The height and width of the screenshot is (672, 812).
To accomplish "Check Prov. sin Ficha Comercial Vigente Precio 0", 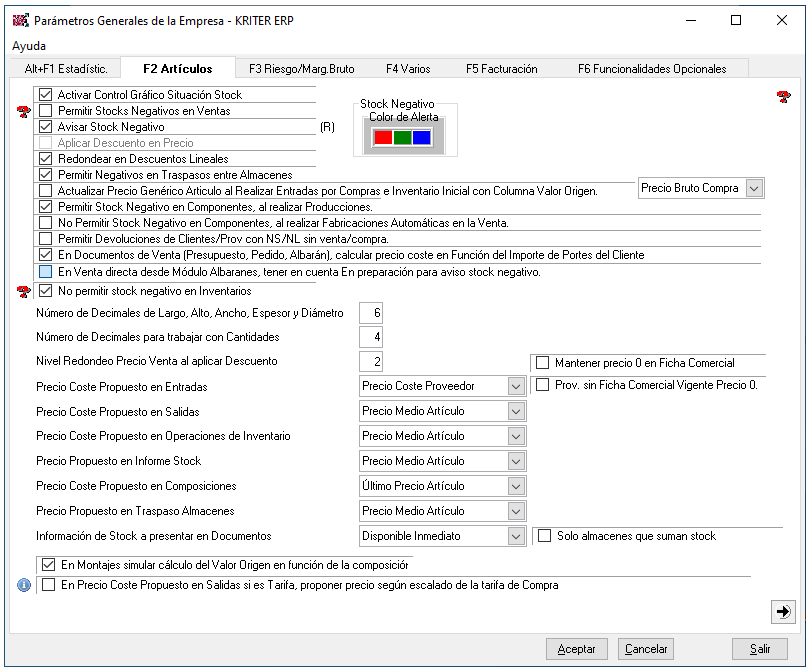I will (542, 385).
